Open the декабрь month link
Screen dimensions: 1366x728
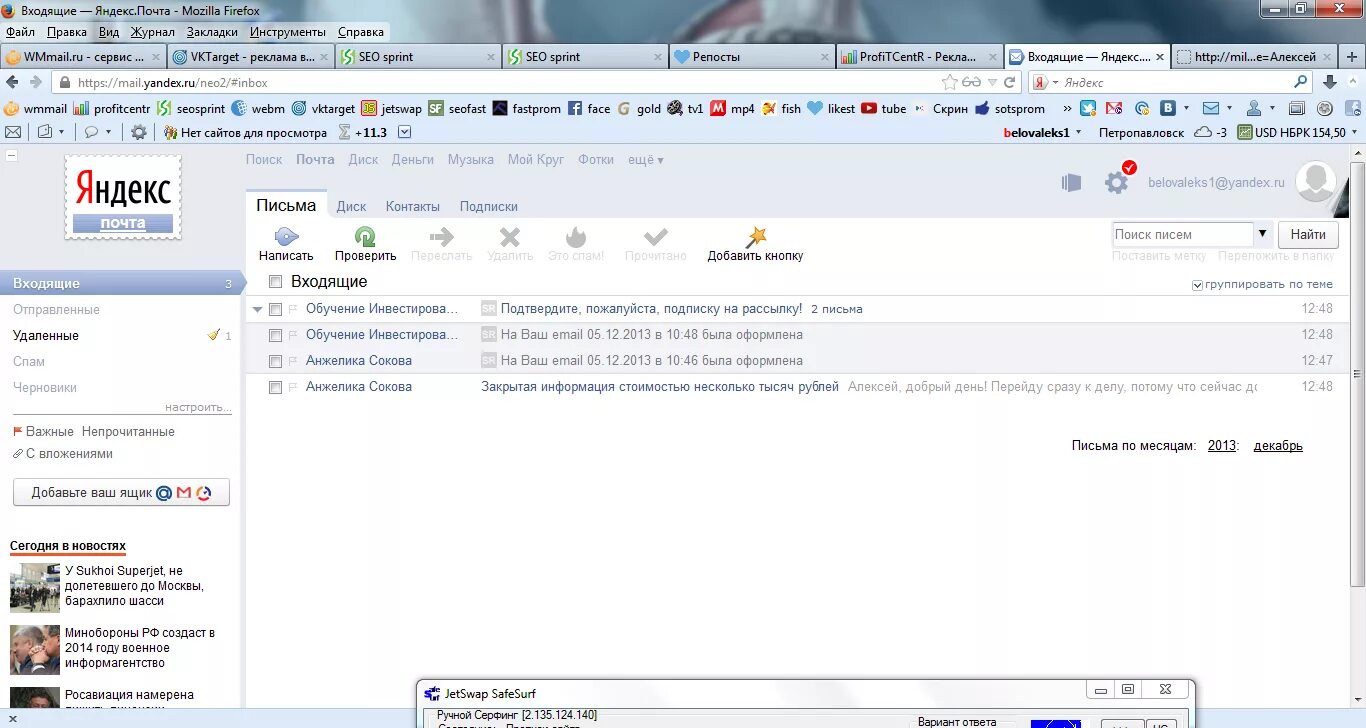pyautogui.click(x=1277, y=446)
